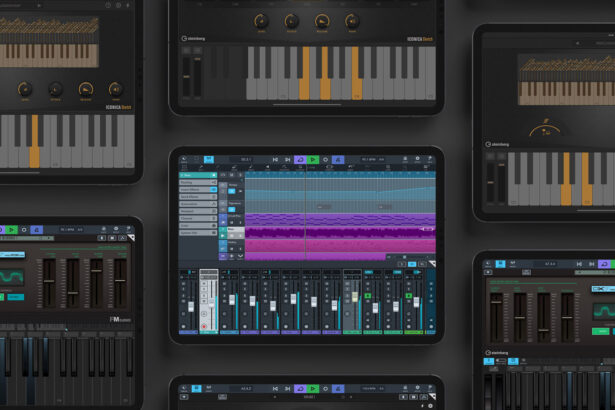Click the orange key on the top left iPad
Viewport: 615px width, 410px height.
35,141
